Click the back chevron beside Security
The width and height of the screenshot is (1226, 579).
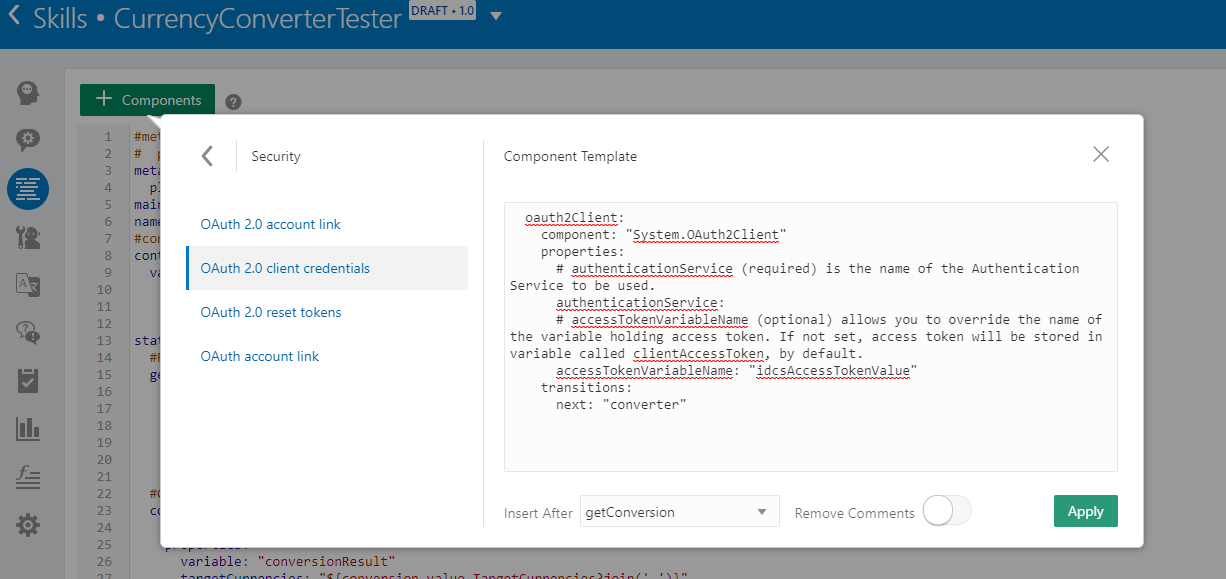point(208,156)
